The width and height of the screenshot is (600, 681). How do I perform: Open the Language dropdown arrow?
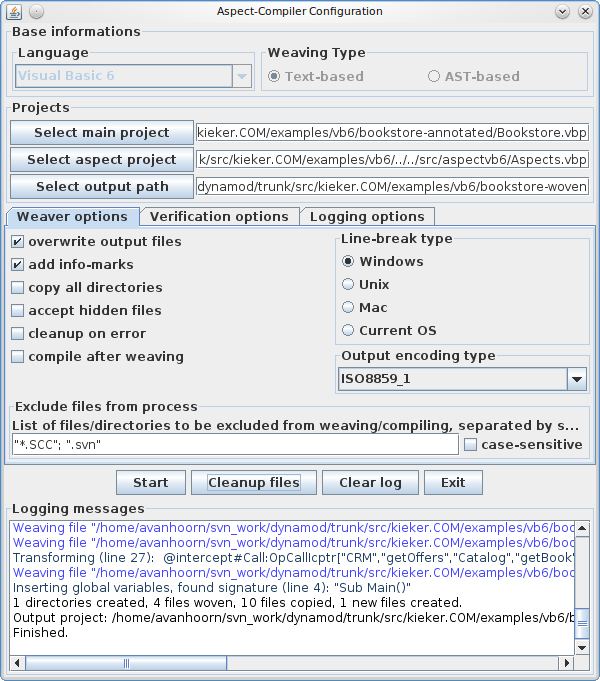click(242, 76)
